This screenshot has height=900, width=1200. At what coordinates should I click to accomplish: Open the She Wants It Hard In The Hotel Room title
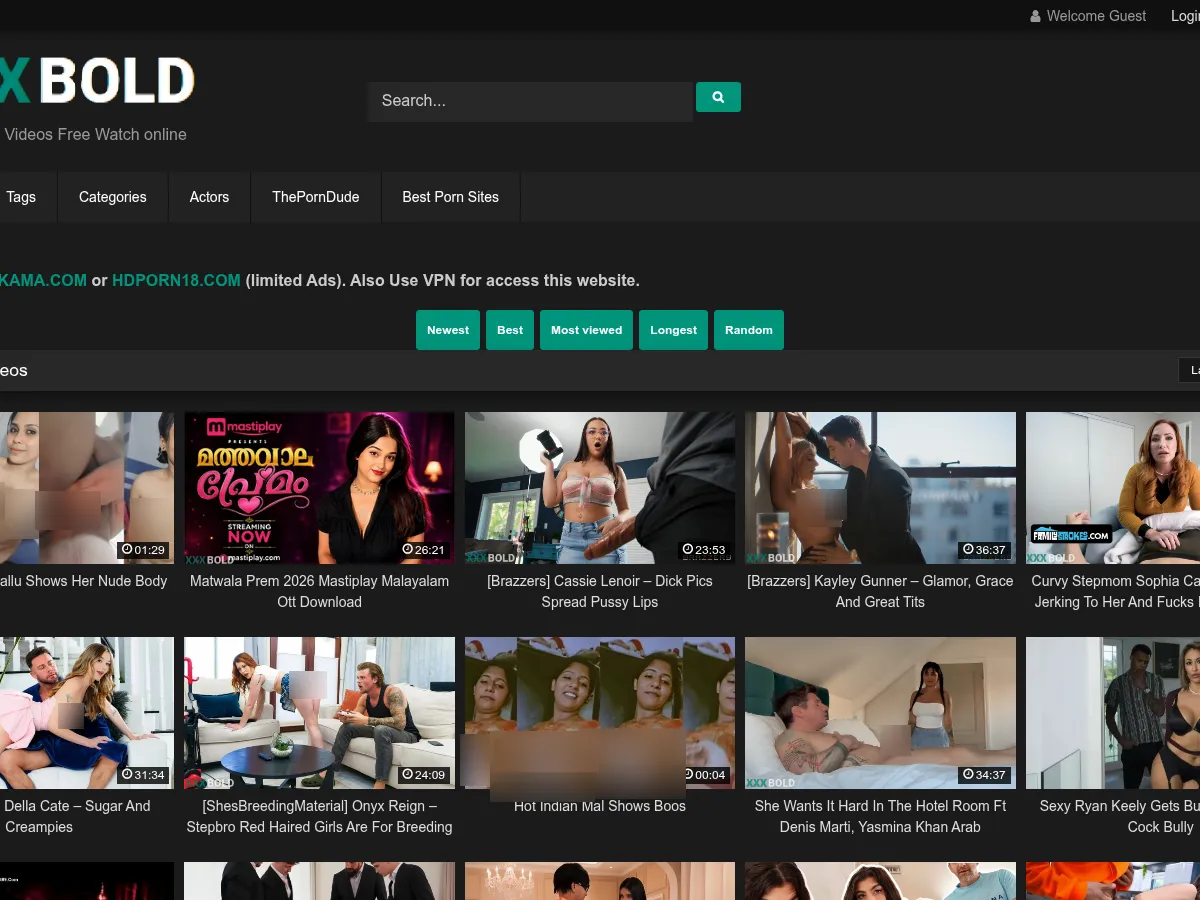[x=880, y=816]
